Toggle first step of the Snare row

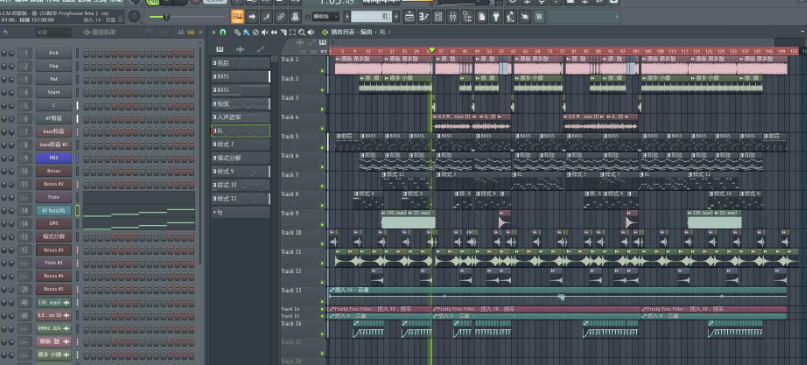(x=86, y=92)
